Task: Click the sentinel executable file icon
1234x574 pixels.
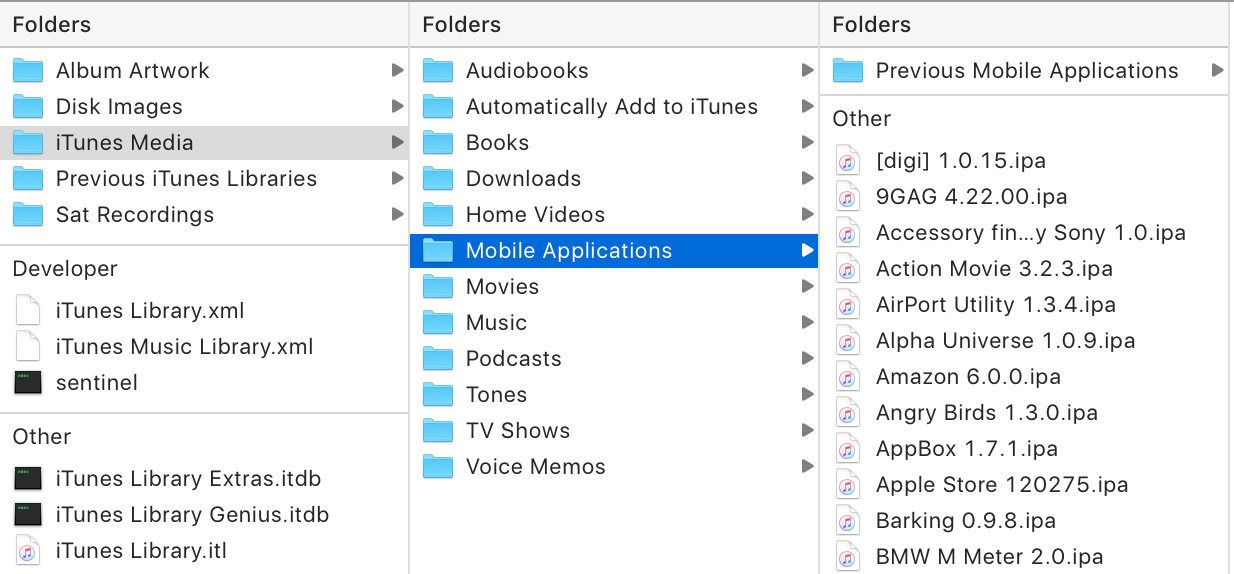Action: [x=28, y=383]
